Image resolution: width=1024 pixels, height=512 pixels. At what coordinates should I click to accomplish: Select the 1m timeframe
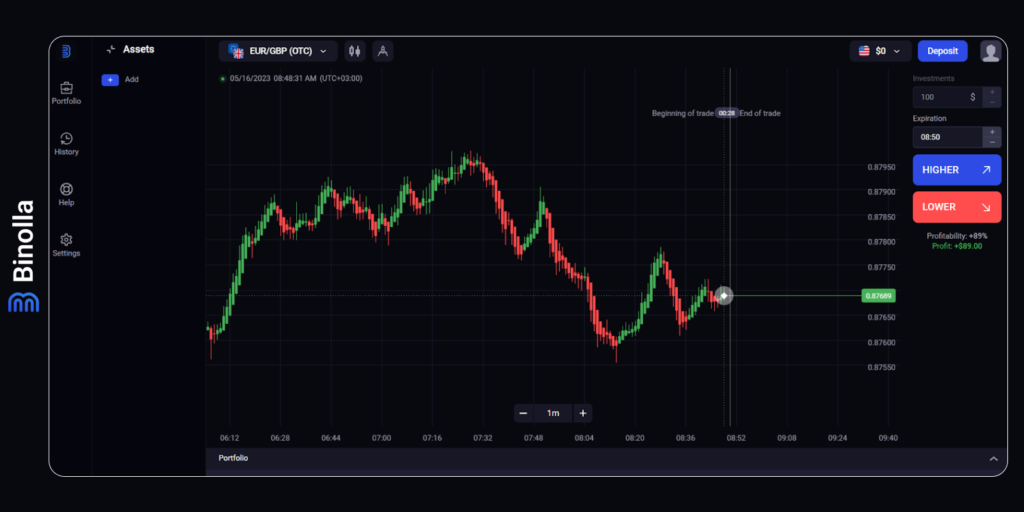(553, 413)
